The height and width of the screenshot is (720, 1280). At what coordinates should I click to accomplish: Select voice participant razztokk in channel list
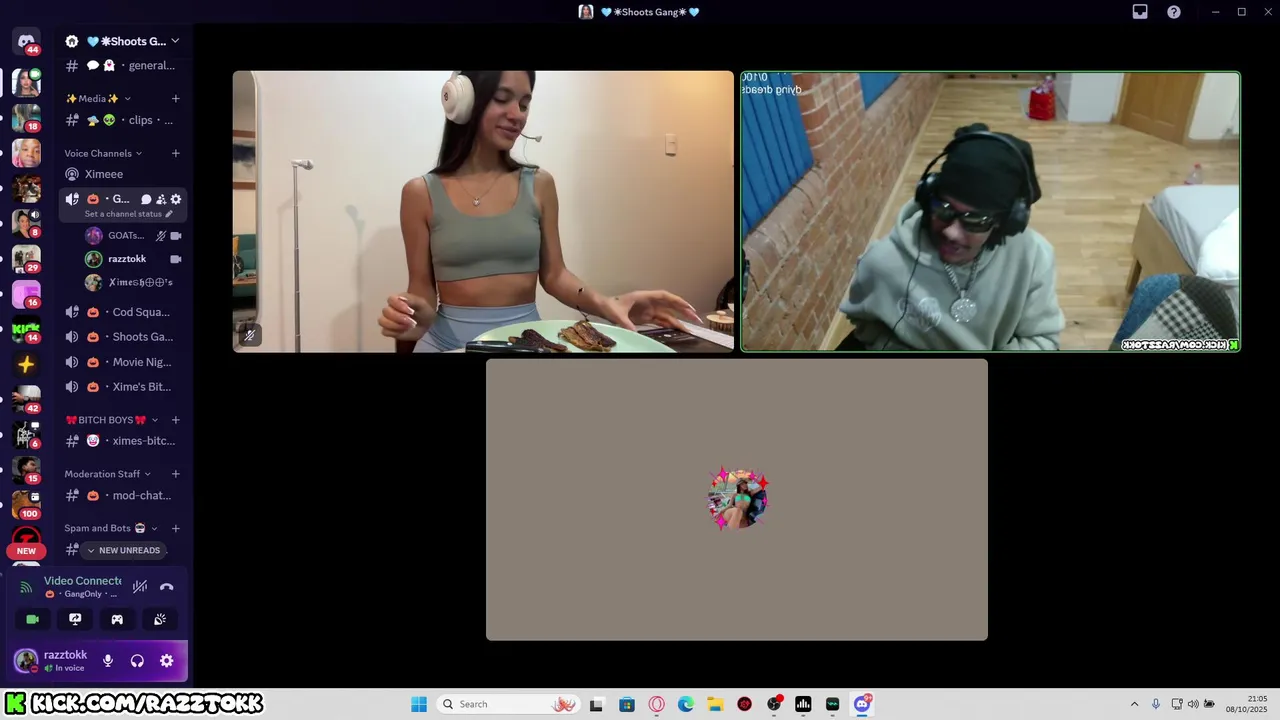(134, 259)
